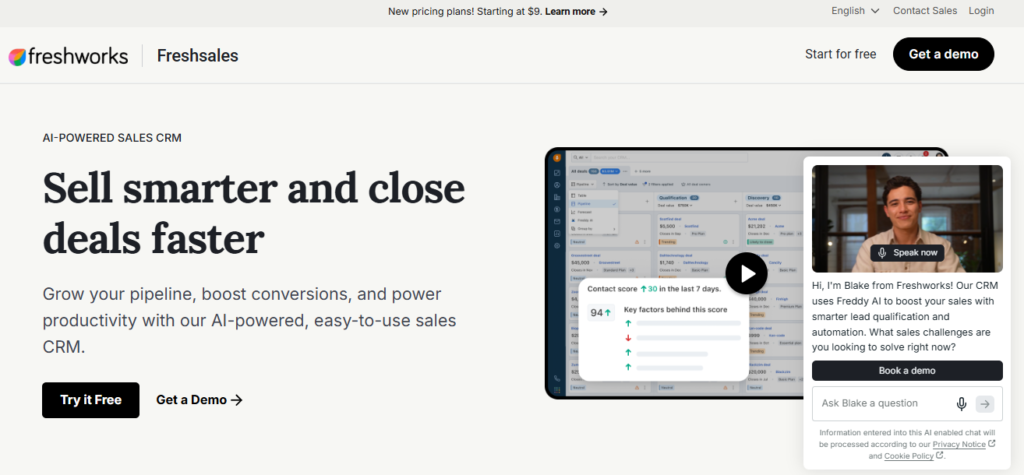
Task: Click the black Get a demo button
Action: pyautogui.click(x=943, y=54)
